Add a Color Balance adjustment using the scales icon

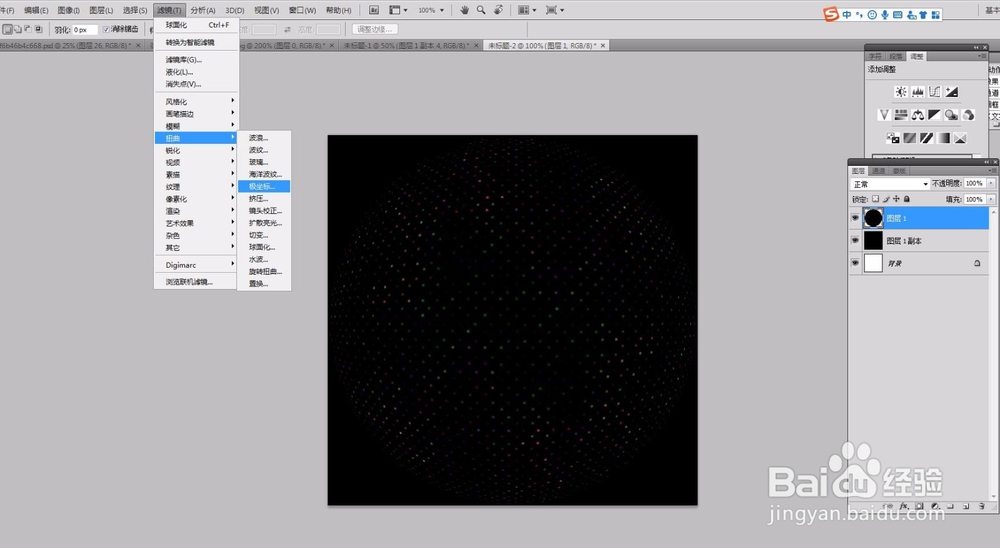tap(918, 115)
